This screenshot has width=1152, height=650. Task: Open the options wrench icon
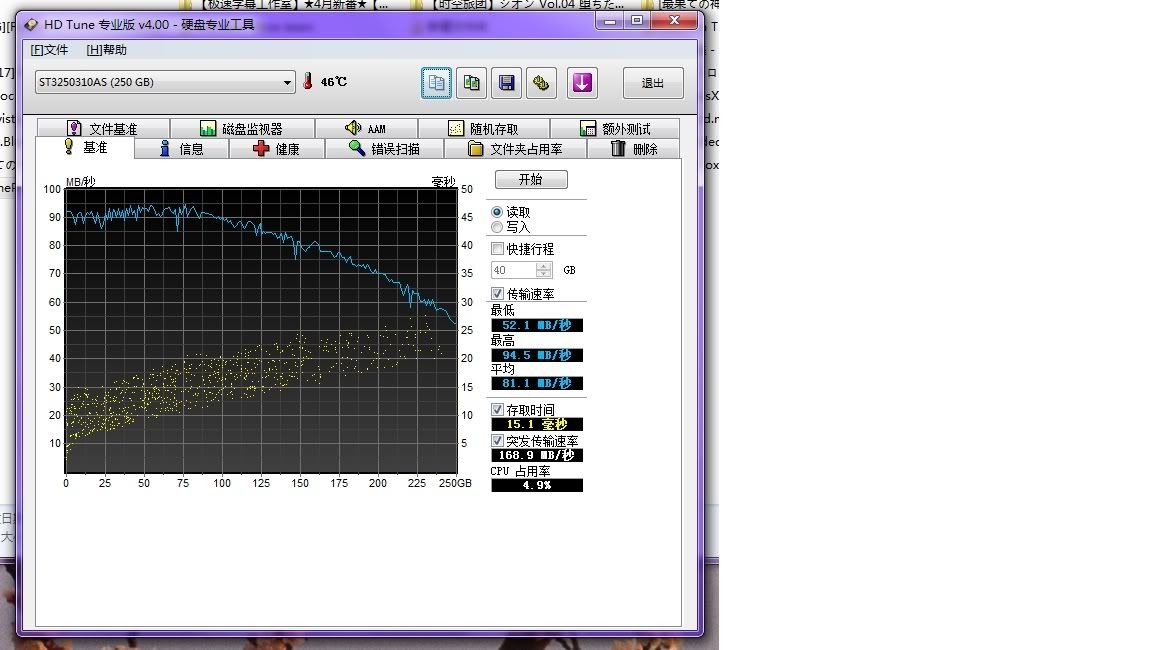[x=541, y=83]
